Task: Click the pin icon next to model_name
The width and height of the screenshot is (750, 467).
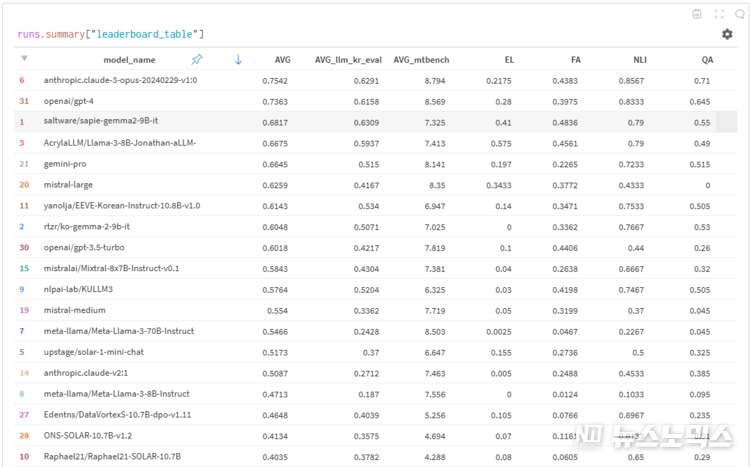Action: 197,59
